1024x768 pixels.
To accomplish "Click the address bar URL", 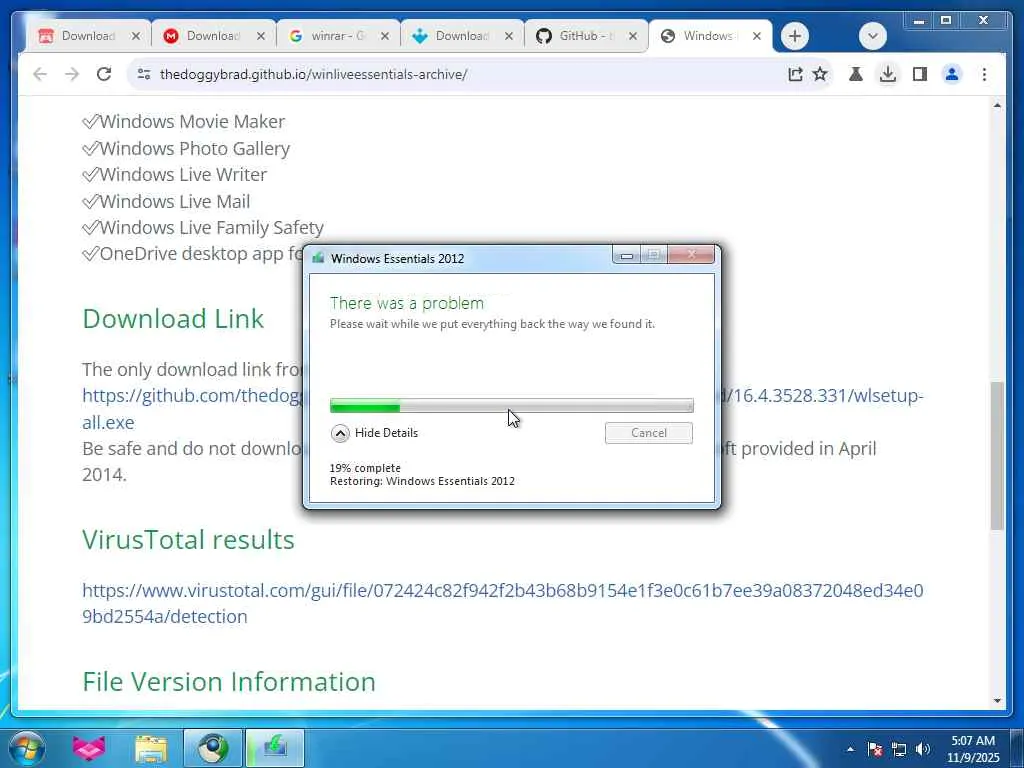I will coord(313,74).
